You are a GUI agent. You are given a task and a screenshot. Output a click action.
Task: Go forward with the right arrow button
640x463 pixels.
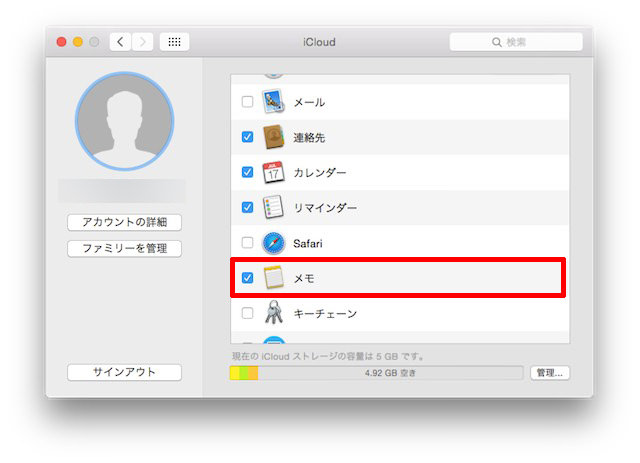(142, 42)
